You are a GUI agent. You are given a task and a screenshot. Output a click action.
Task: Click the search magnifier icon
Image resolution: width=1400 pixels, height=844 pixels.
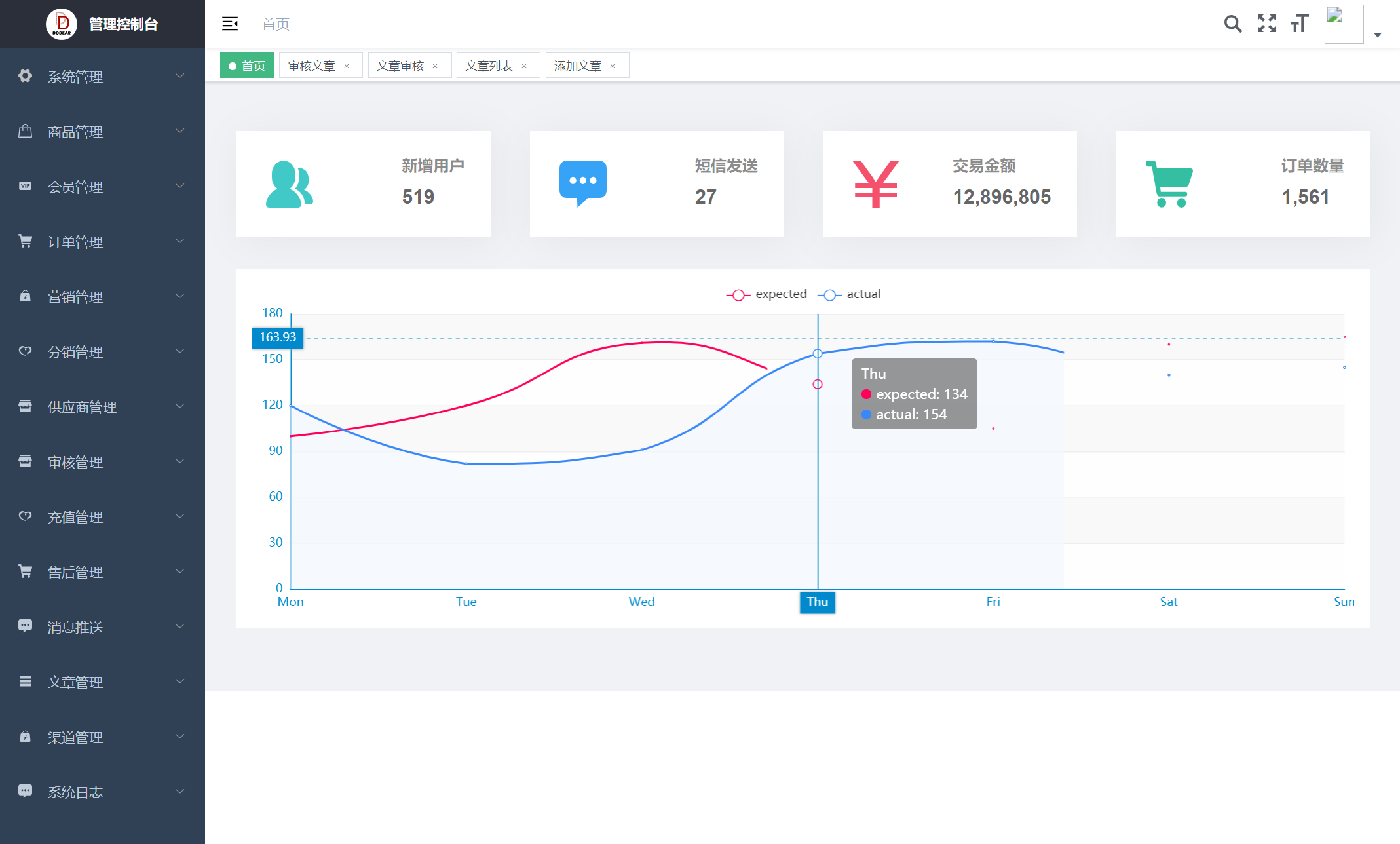[x=1232, y=24]
